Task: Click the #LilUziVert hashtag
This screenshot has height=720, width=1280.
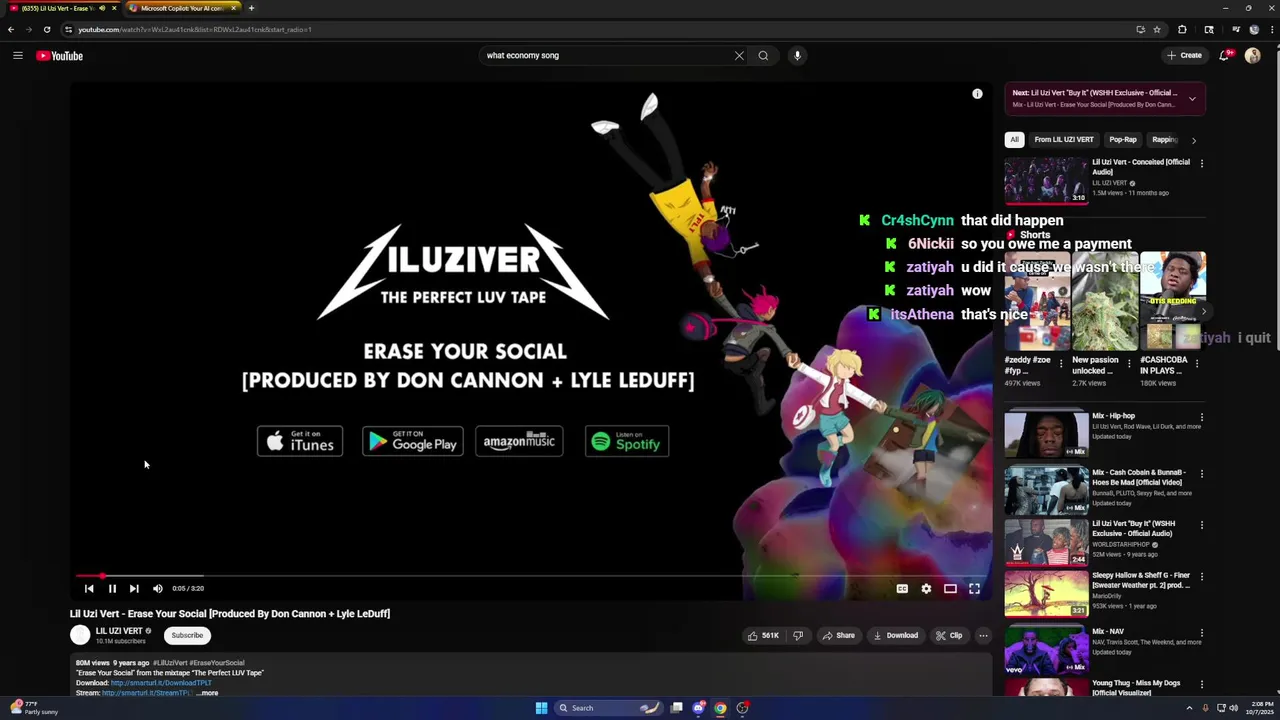Action: (170, 663)
